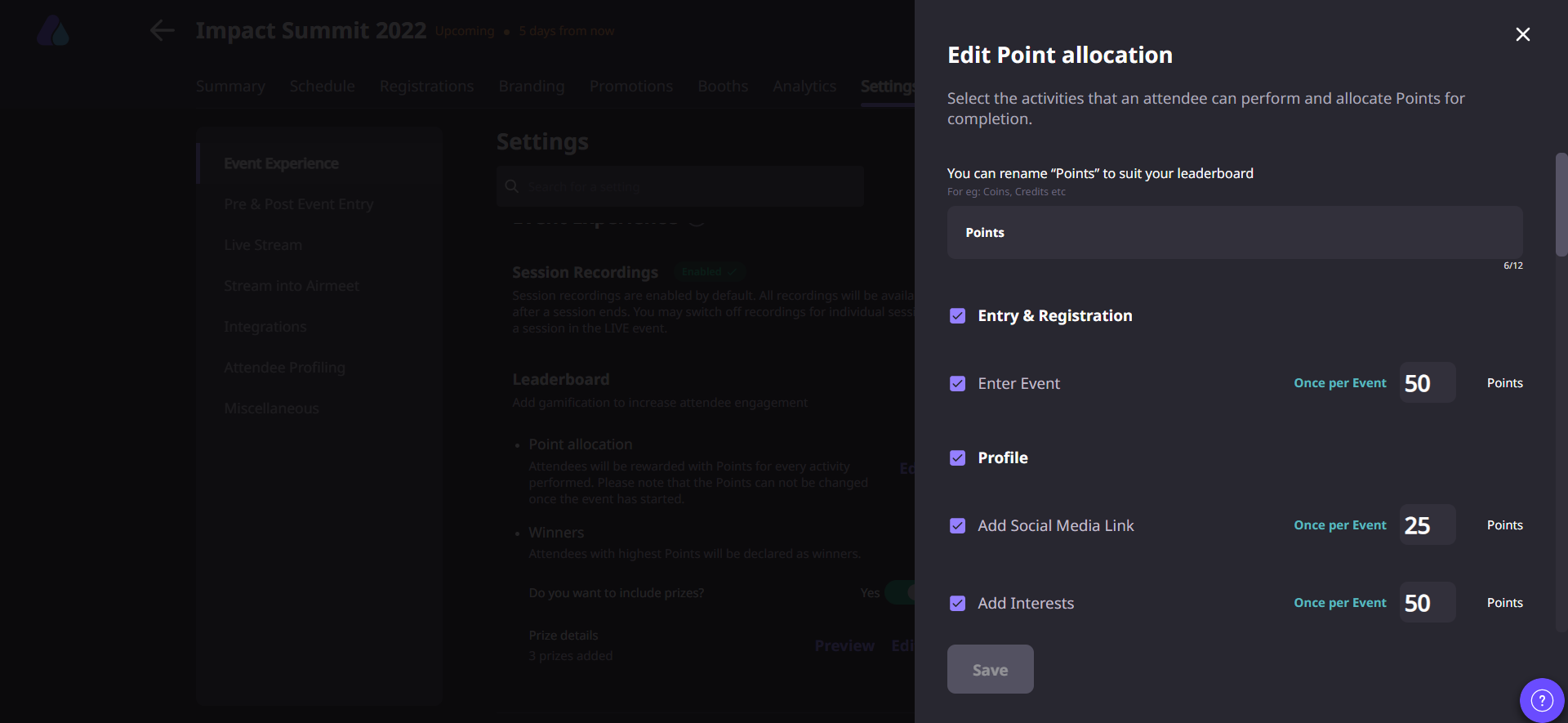This screenshot has width=1568, height=723.
Task: Close the Edit Point allocation panel
Action: tap(1522, 34)
